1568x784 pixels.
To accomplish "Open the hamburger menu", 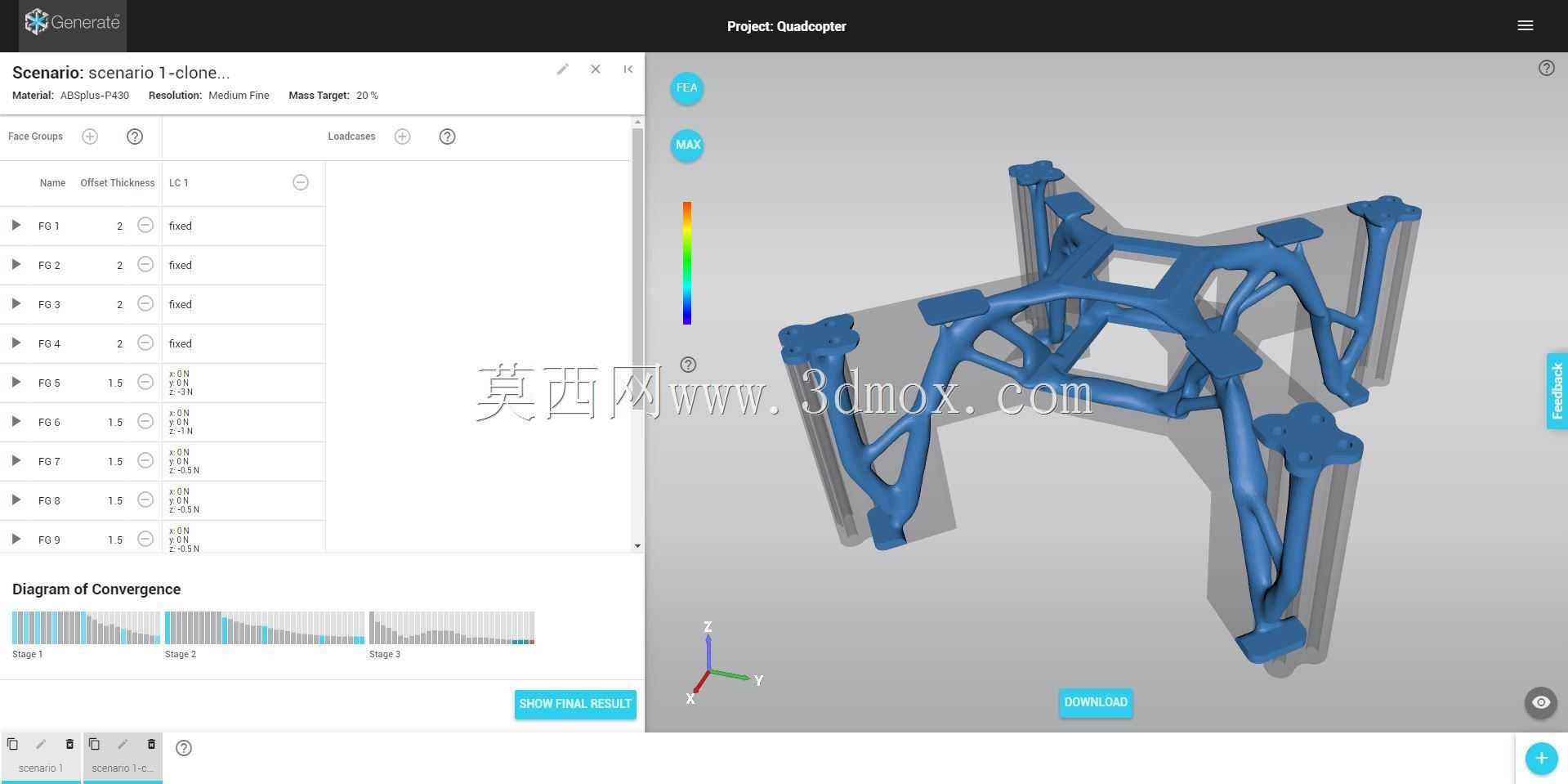I will tap(1525, 25).
